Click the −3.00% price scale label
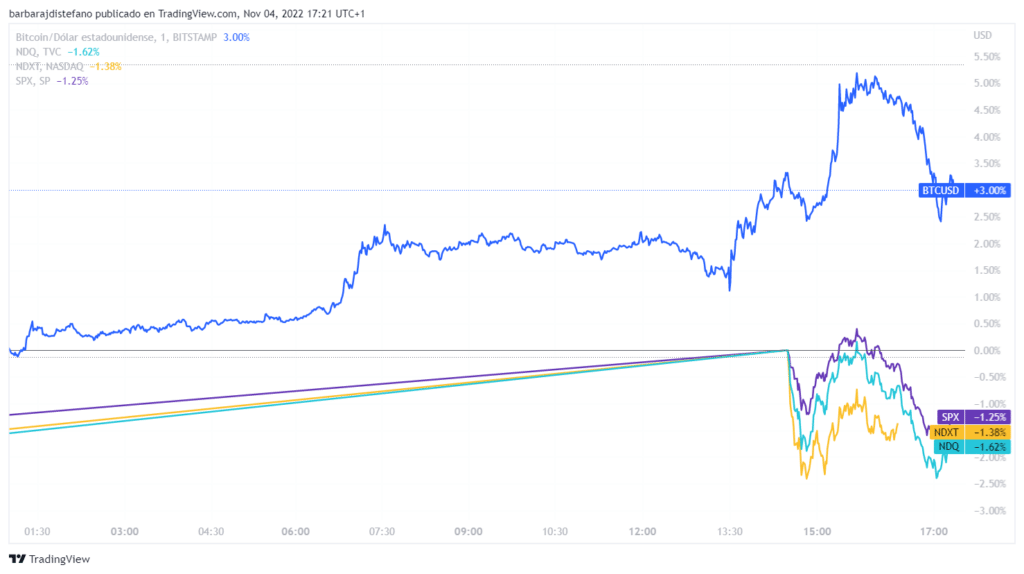Image resolution: width=1024 pixels, height=574 pixels. click(x=985, y=511)
